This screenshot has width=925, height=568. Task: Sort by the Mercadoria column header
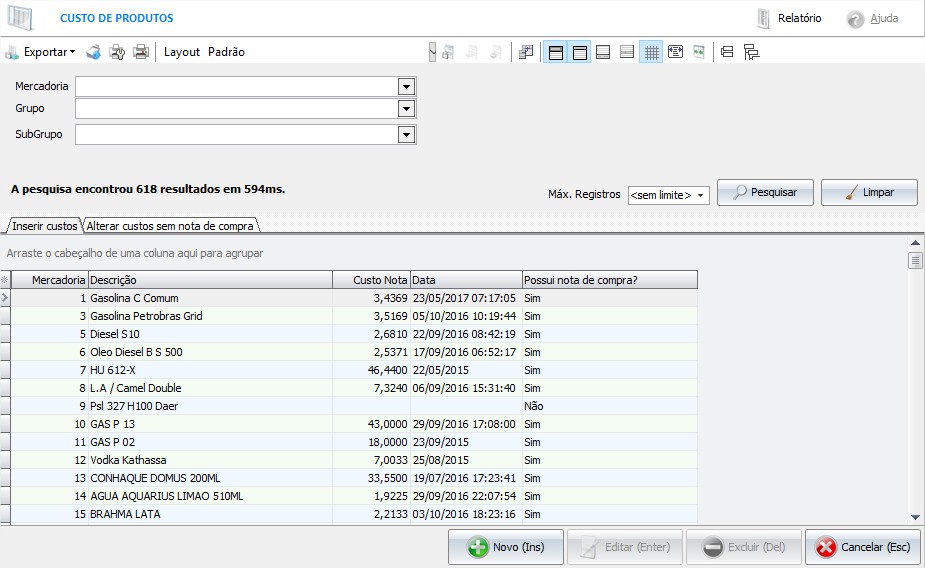coord(50,280)
